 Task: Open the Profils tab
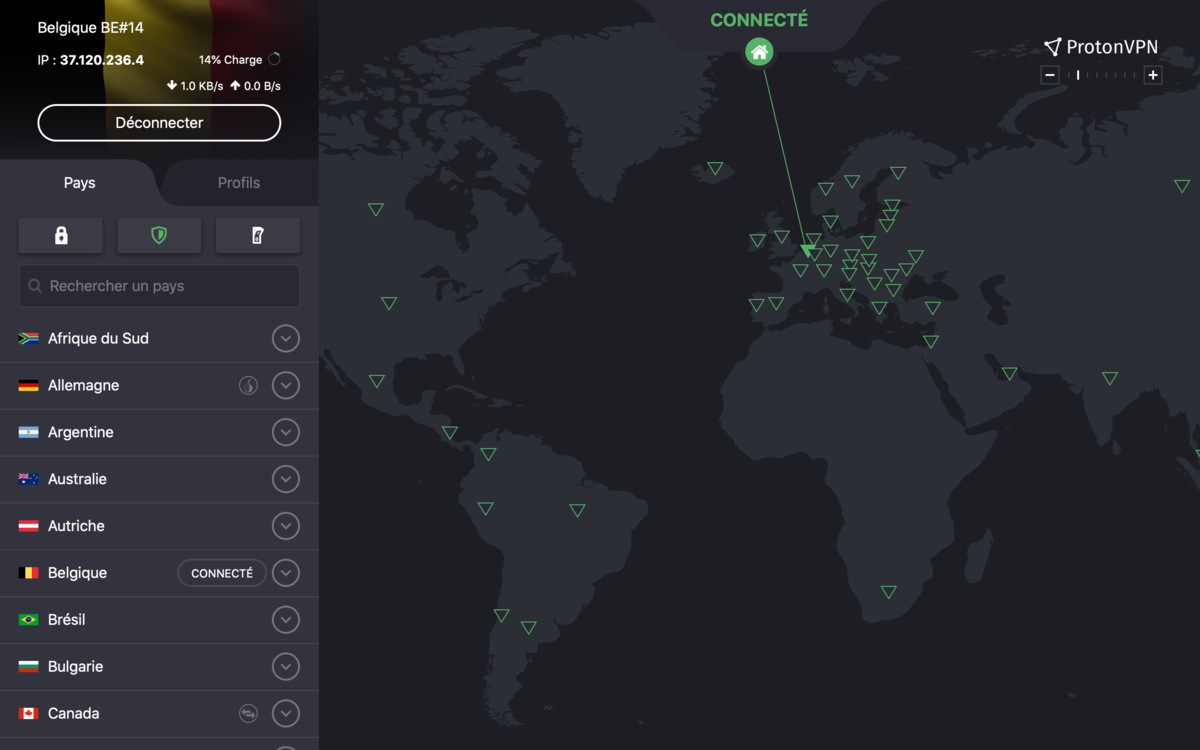[239, 183]
